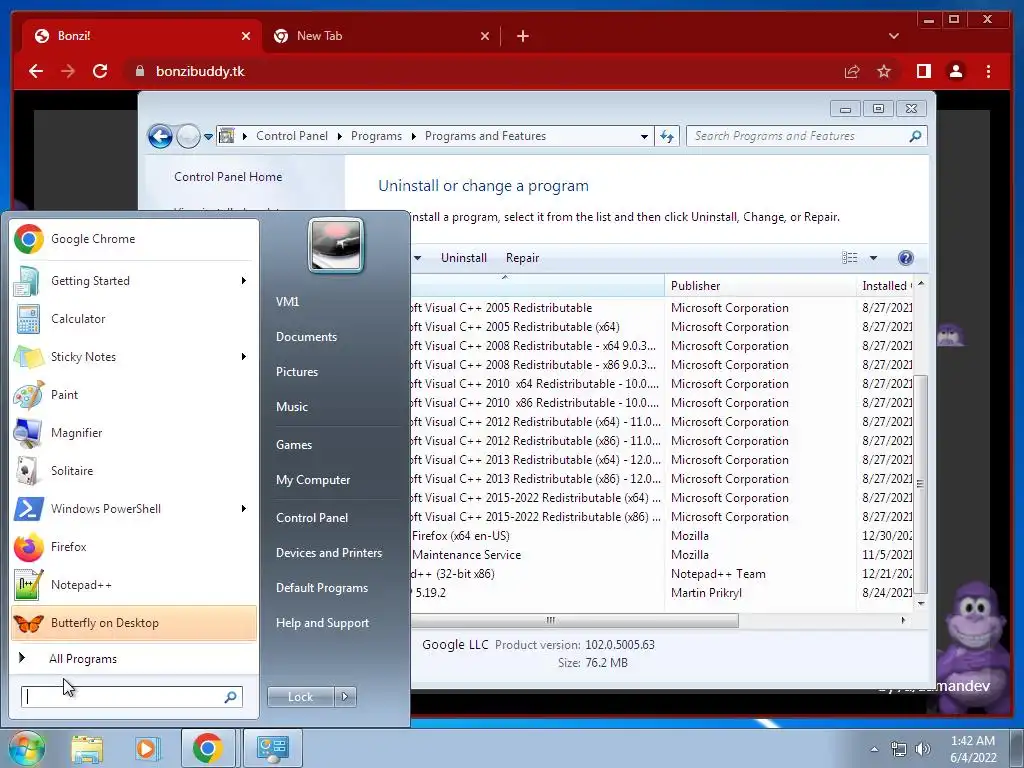Image resolution: width=1024 pixels, height=768 pixels.
Task: Open address bar history dropdown in Control Panel
Action: [645, 136]
